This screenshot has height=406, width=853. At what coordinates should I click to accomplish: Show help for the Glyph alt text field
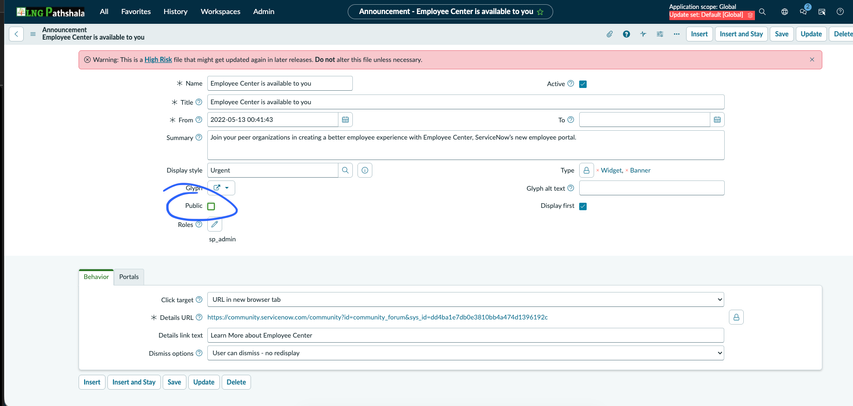571,188
